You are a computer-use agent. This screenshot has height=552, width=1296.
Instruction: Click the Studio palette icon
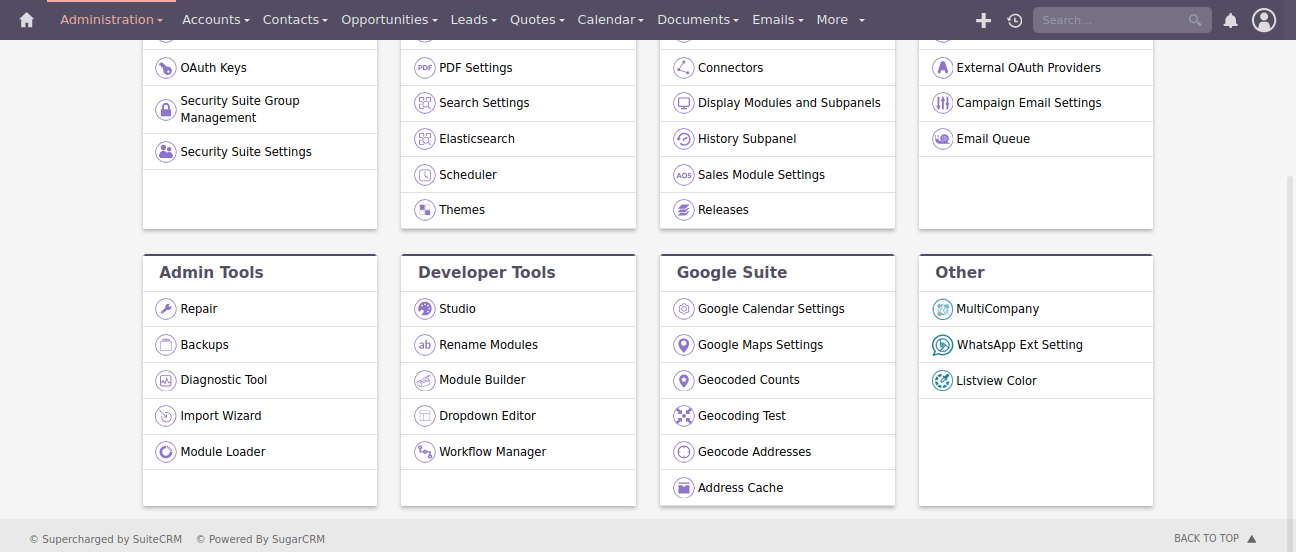424,309
